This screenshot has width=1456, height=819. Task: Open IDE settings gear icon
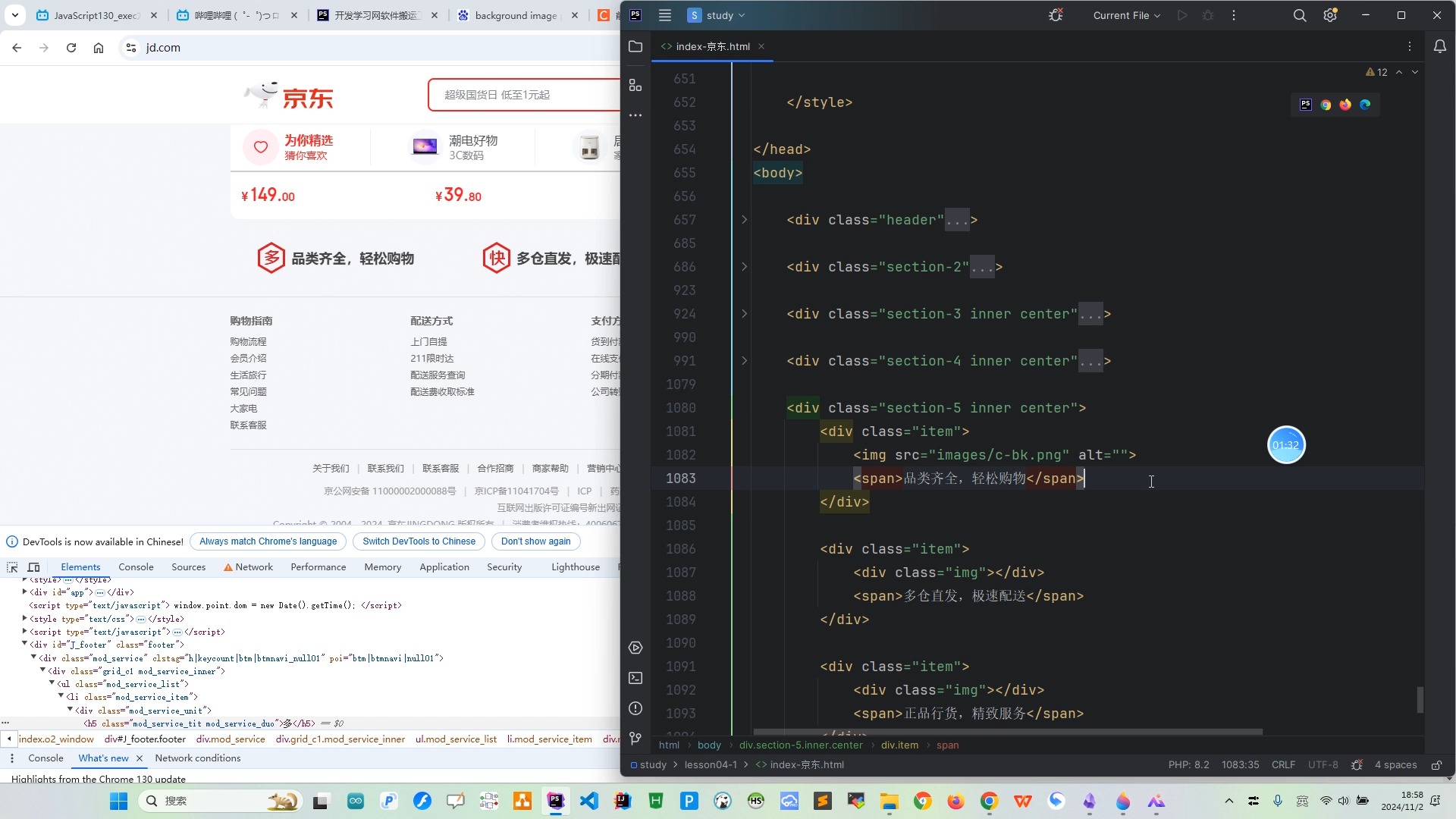coord(1330,15)
